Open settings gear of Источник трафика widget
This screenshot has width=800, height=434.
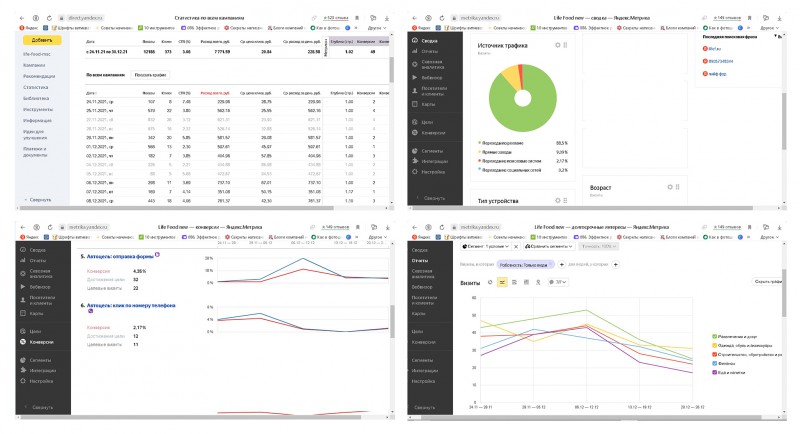point(558,45)
